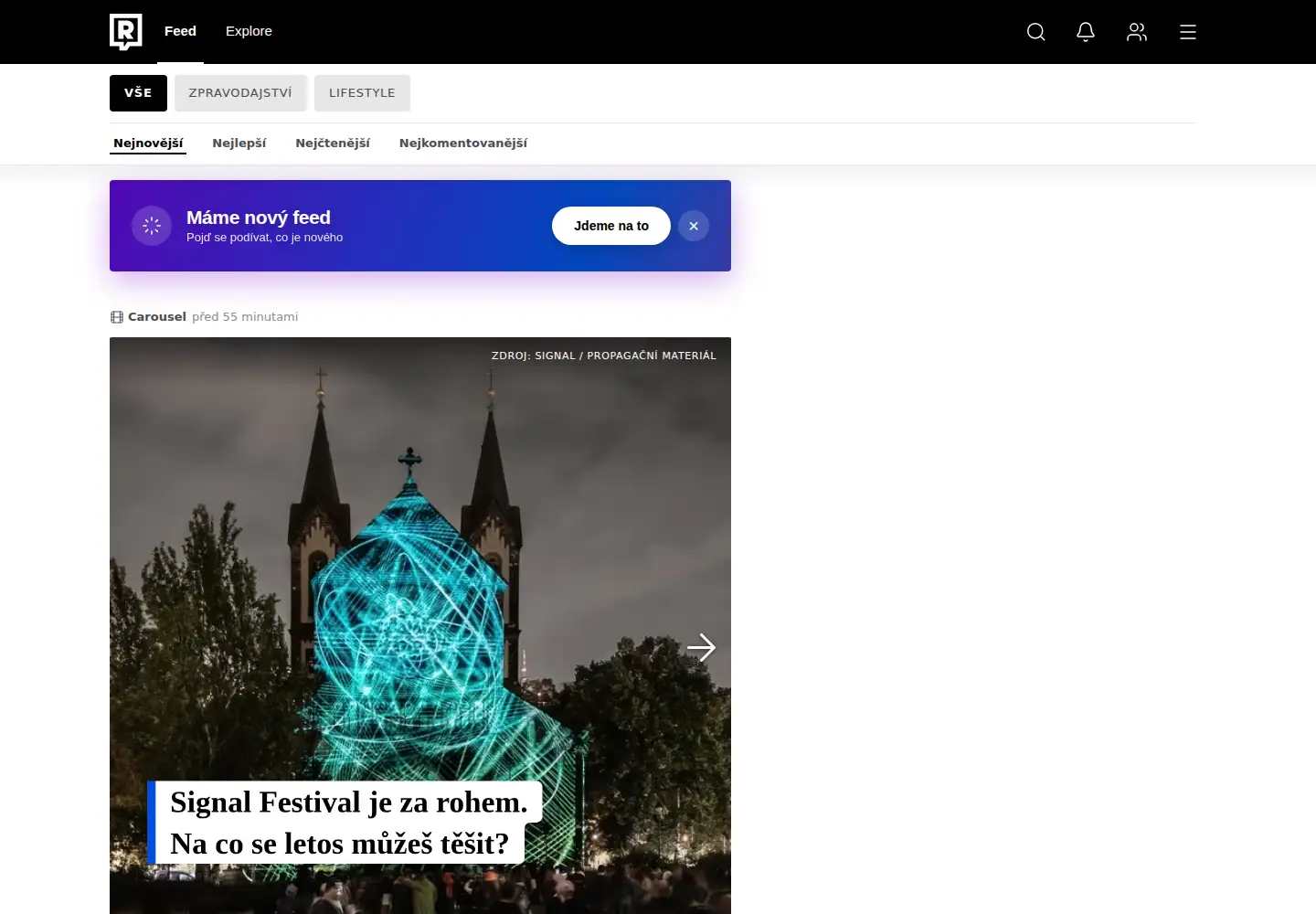Click 'Pojď se podívat, co je nového' text
Image resolution: width=1316 pixels, height=914 pixels.
click(265, 238)
